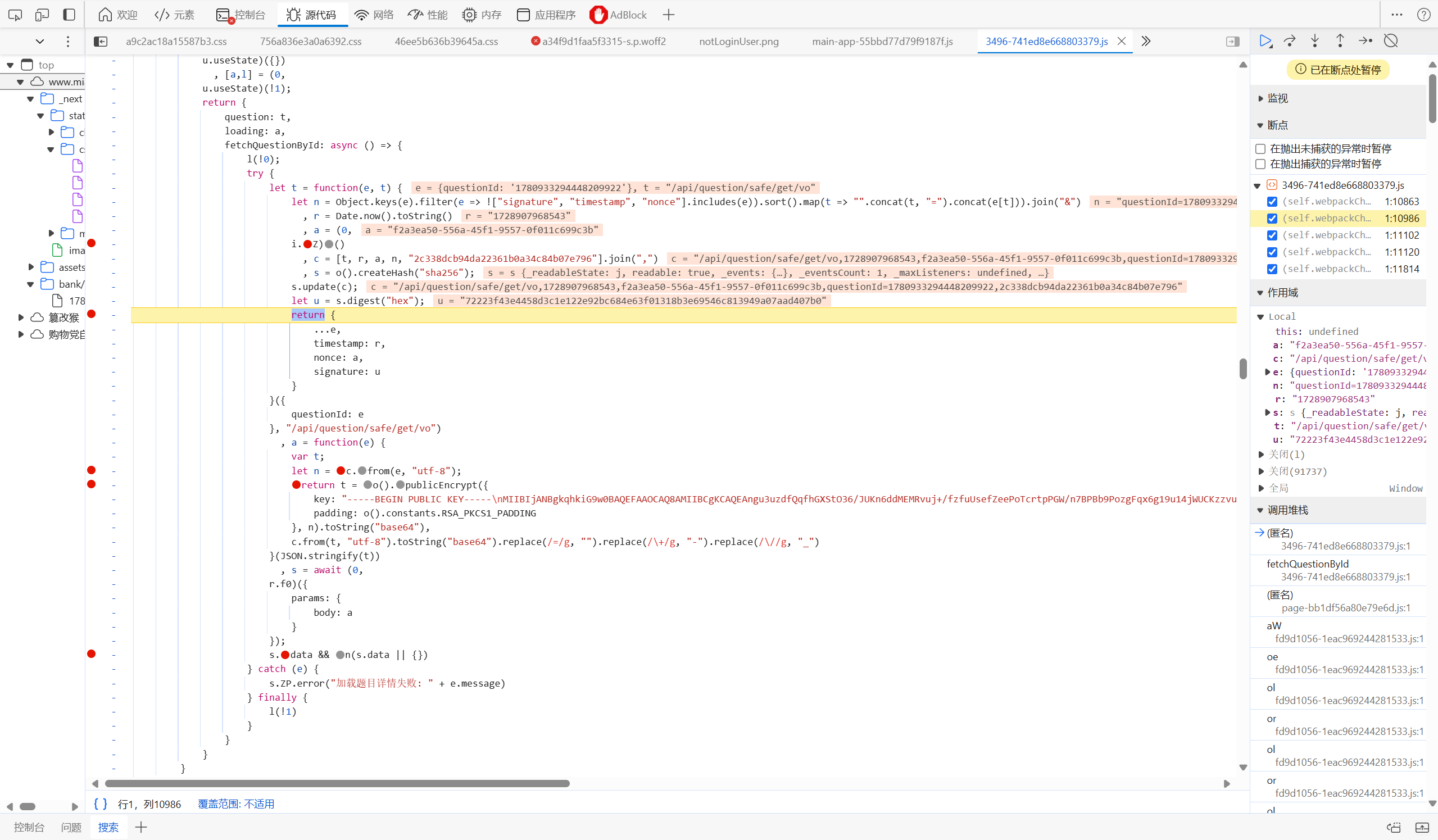Click the step into arrow icon

point(1315,41)
